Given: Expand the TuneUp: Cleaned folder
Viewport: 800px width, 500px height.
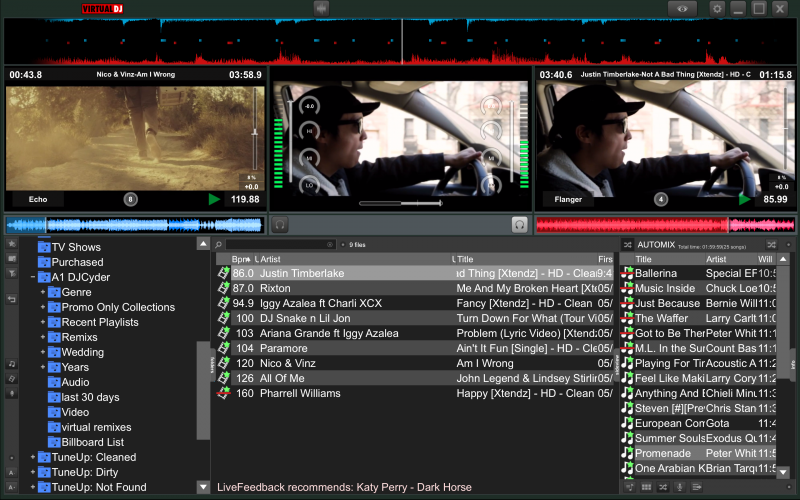Looking at the screenshot, I should [x=33, y=457].
